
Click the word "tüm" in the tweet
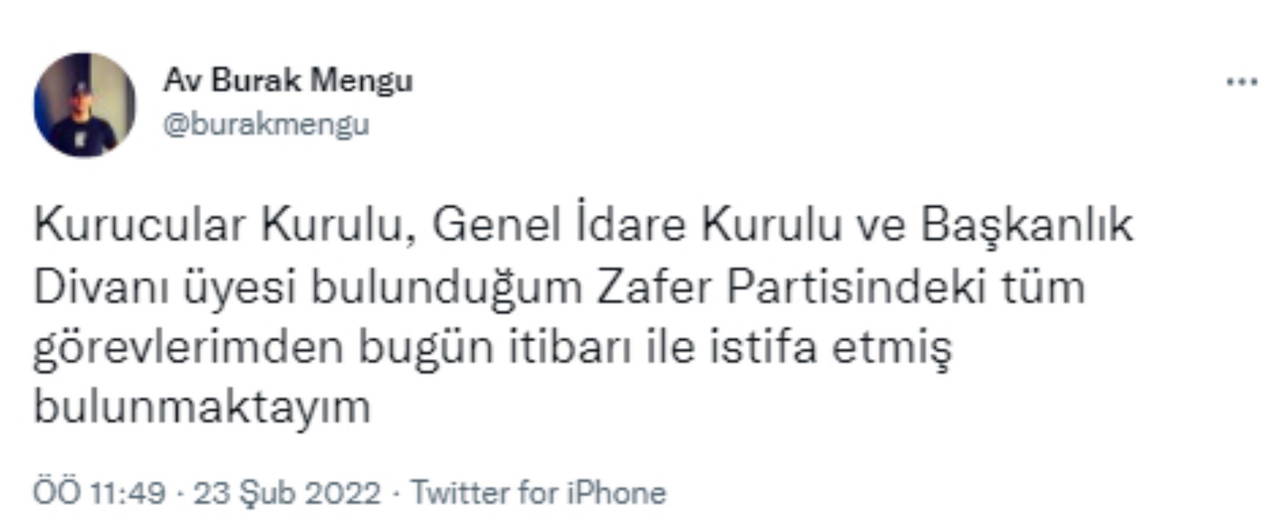coord(1049,287)
